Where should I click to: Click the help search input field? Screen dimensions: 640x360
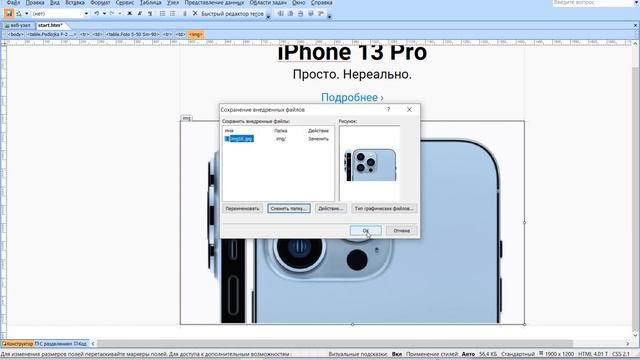point(593,2)
